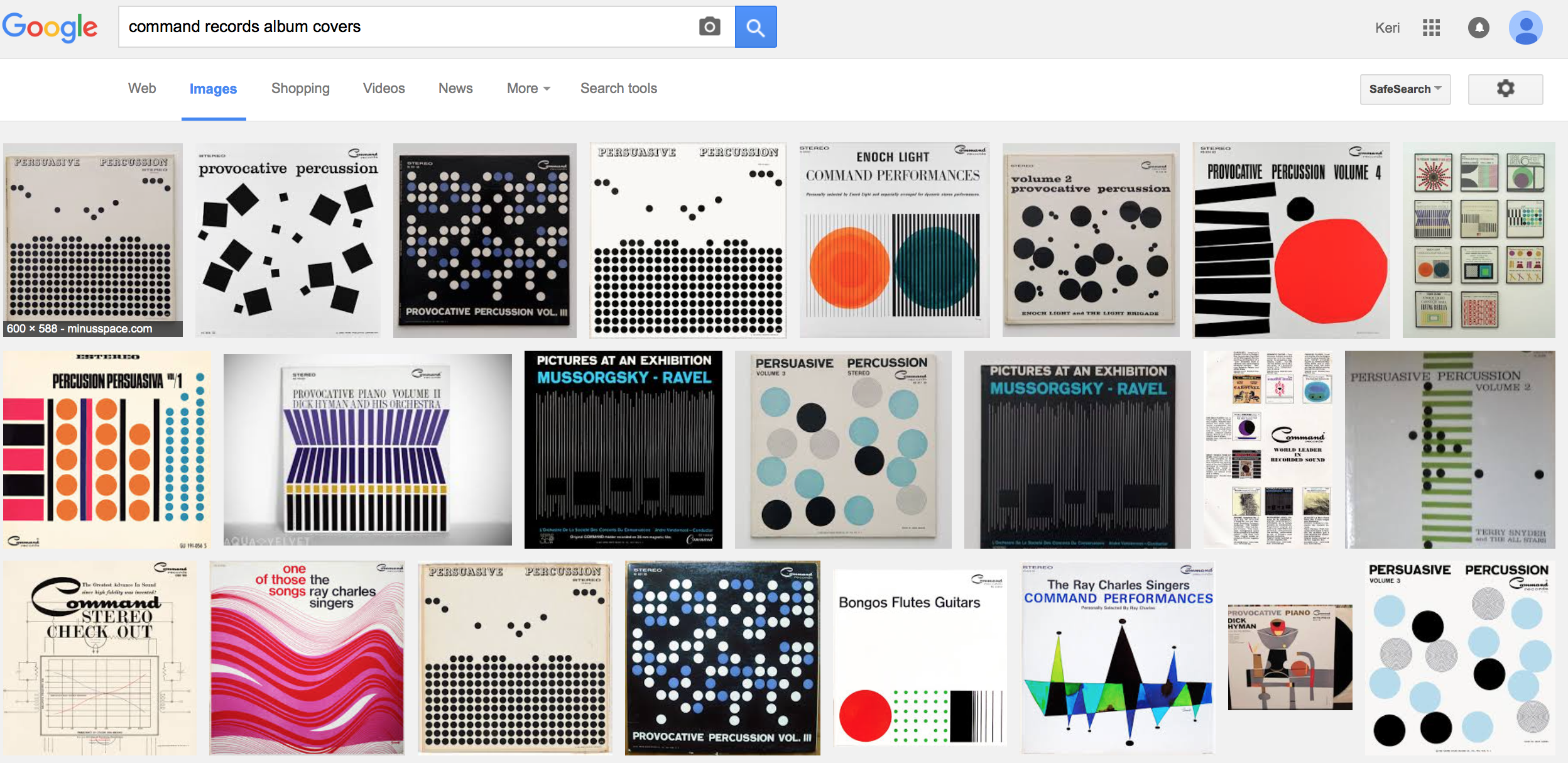Screen dimensions: 1568x763
Task: Go to the Videos tab
Action: (384, 89)
